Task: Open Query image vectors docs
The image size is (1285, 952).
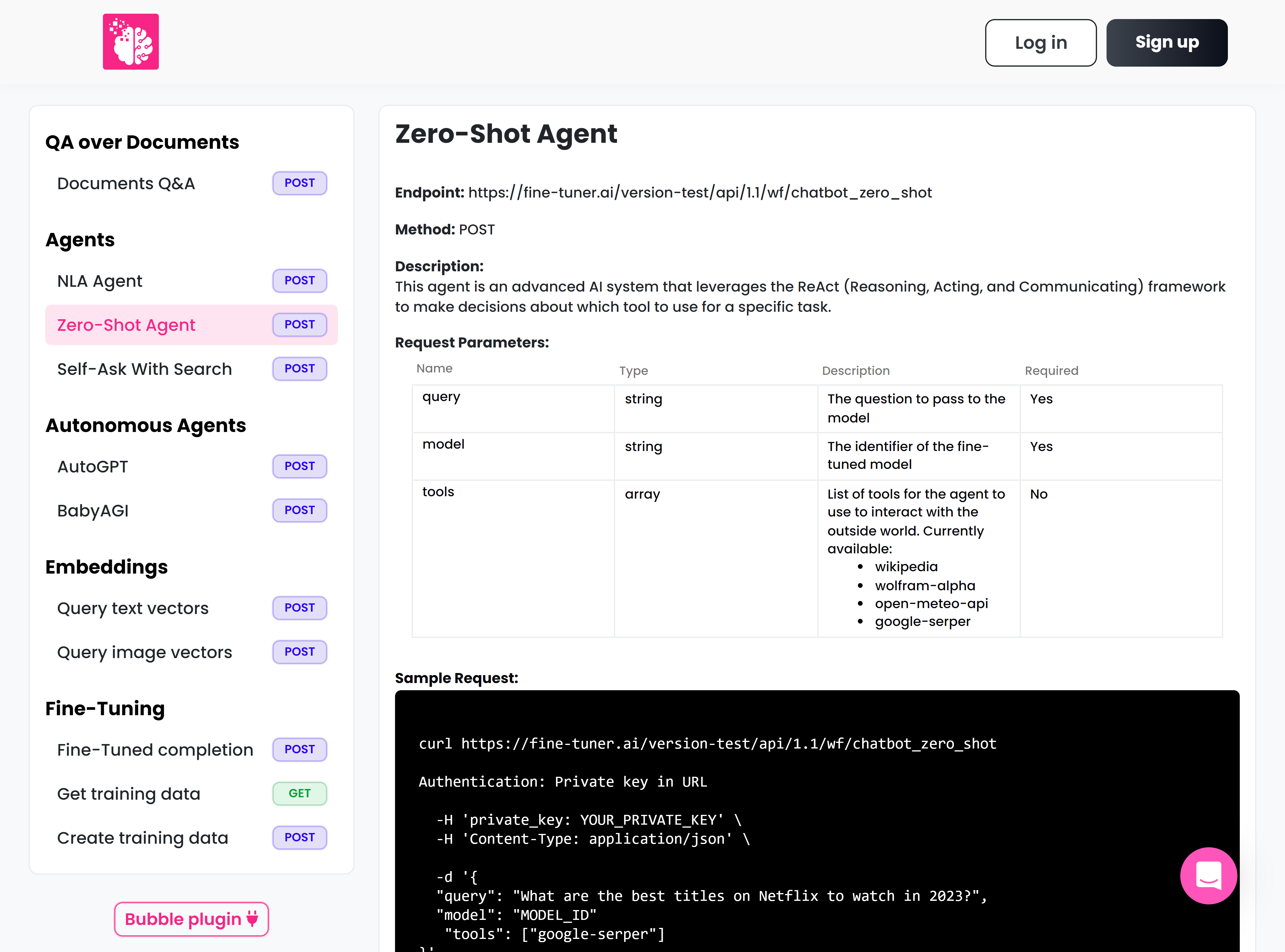Action: pyautogui.click(x=144, y=652)
